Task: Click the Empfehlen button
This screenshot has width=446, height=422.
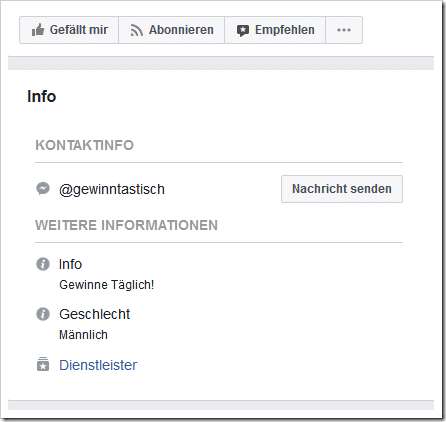Action: [275, 30]
